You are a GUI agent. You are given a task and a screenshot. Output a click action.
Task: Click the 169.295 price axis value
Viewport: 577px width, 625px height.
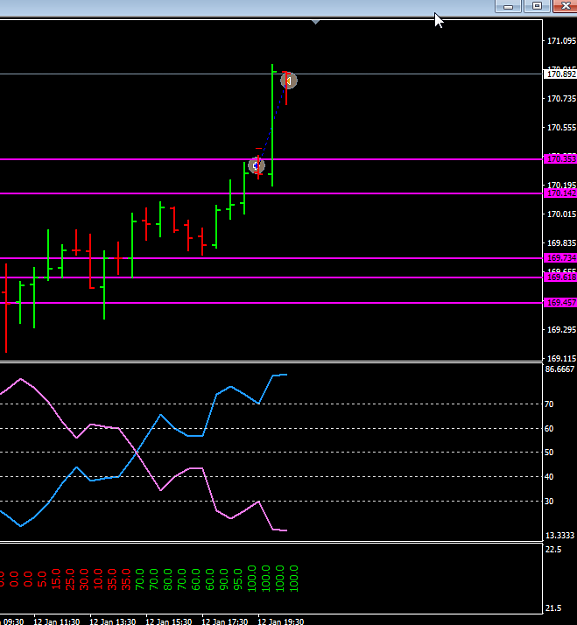click(562, 330)
